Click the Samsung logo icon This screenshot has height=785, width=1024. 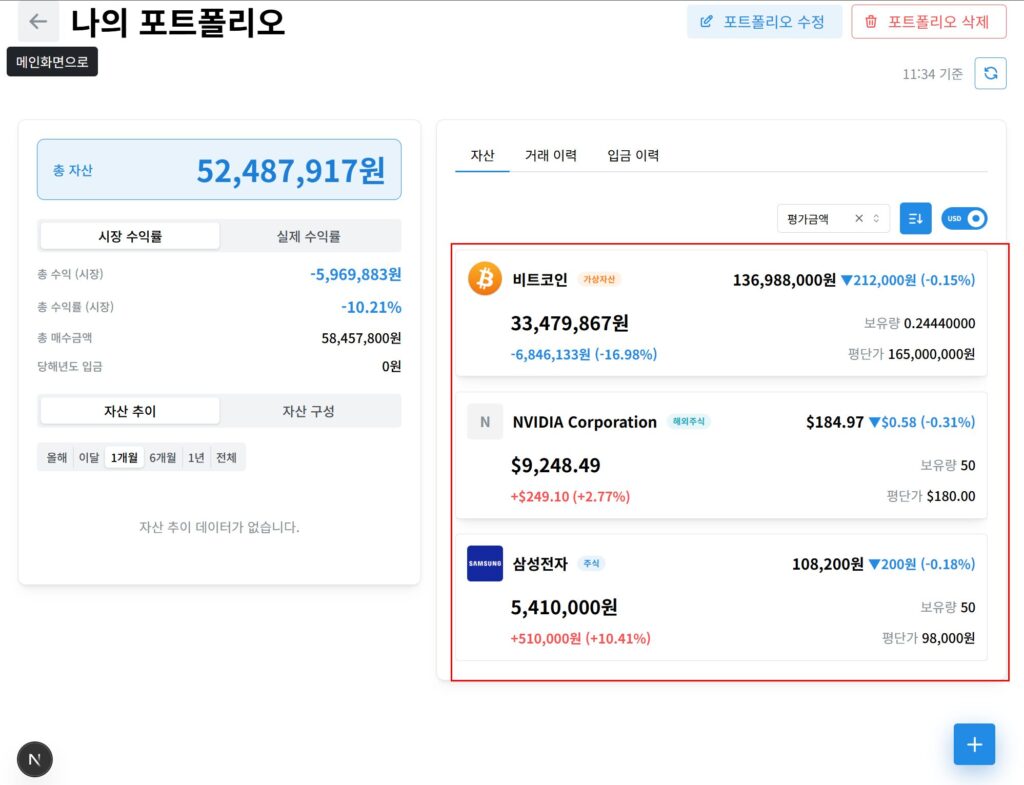[x=485, y=563]
